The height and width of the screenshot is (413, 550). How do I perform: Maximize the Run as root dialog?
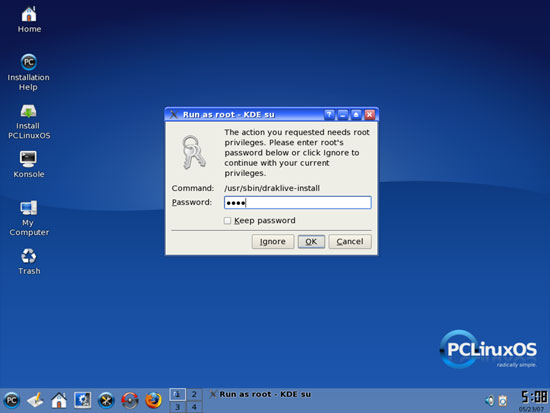coord(356,114)
